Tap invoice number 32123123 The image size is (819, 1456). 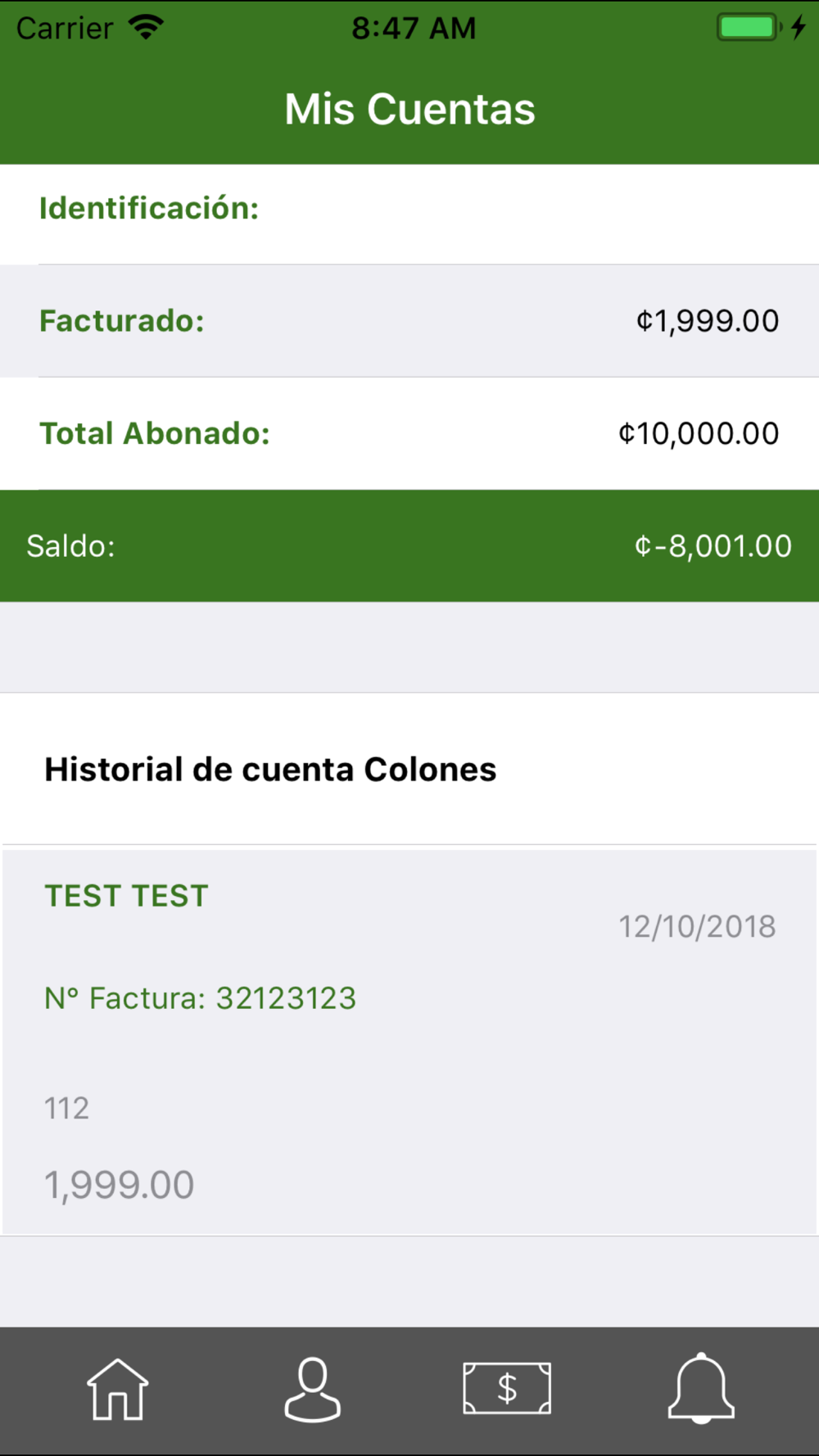pyautogui.click(x=201, y=998)
